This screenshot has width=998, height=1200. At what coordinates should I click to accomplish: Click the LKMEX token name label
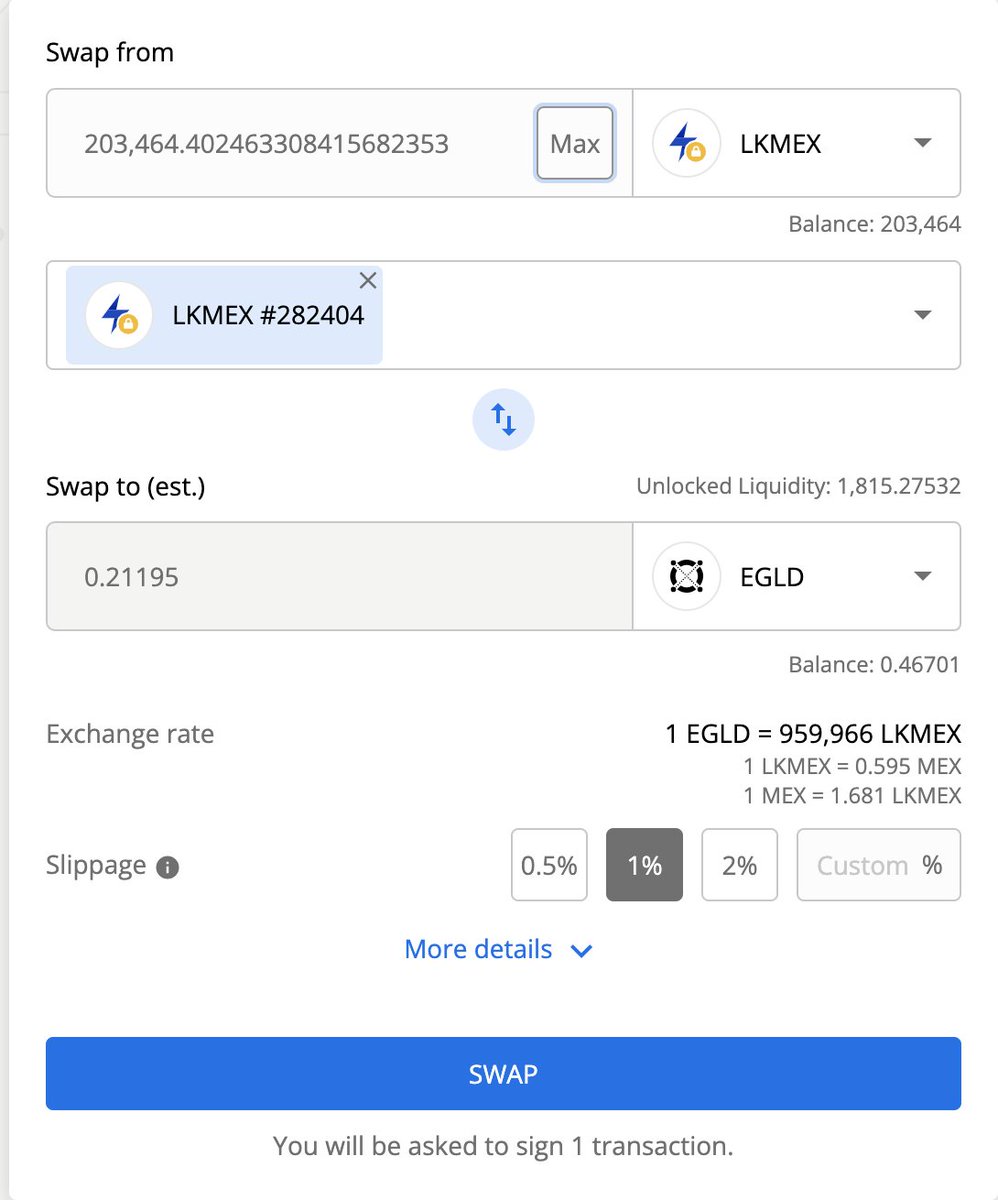(781, 144)
